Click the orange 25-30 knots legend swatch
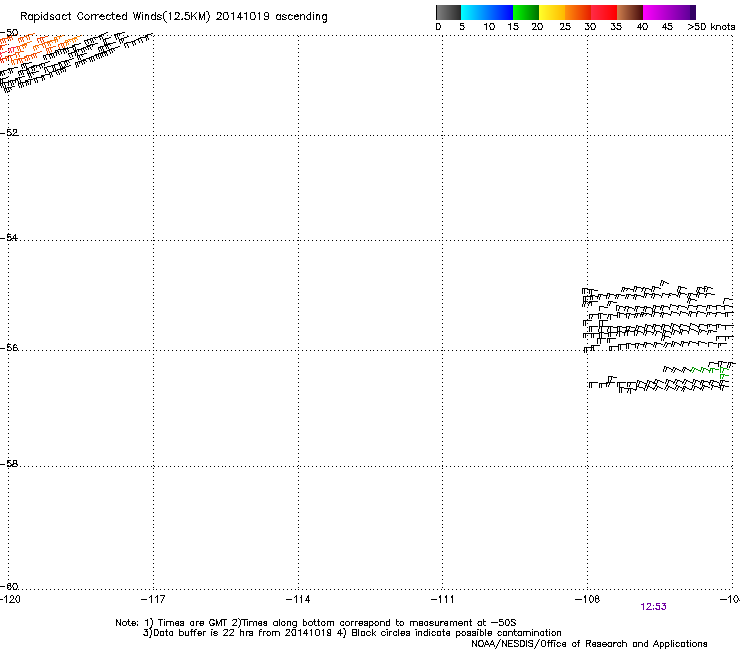The width and height of the screenshot is (740, 650). coord(578,12)
